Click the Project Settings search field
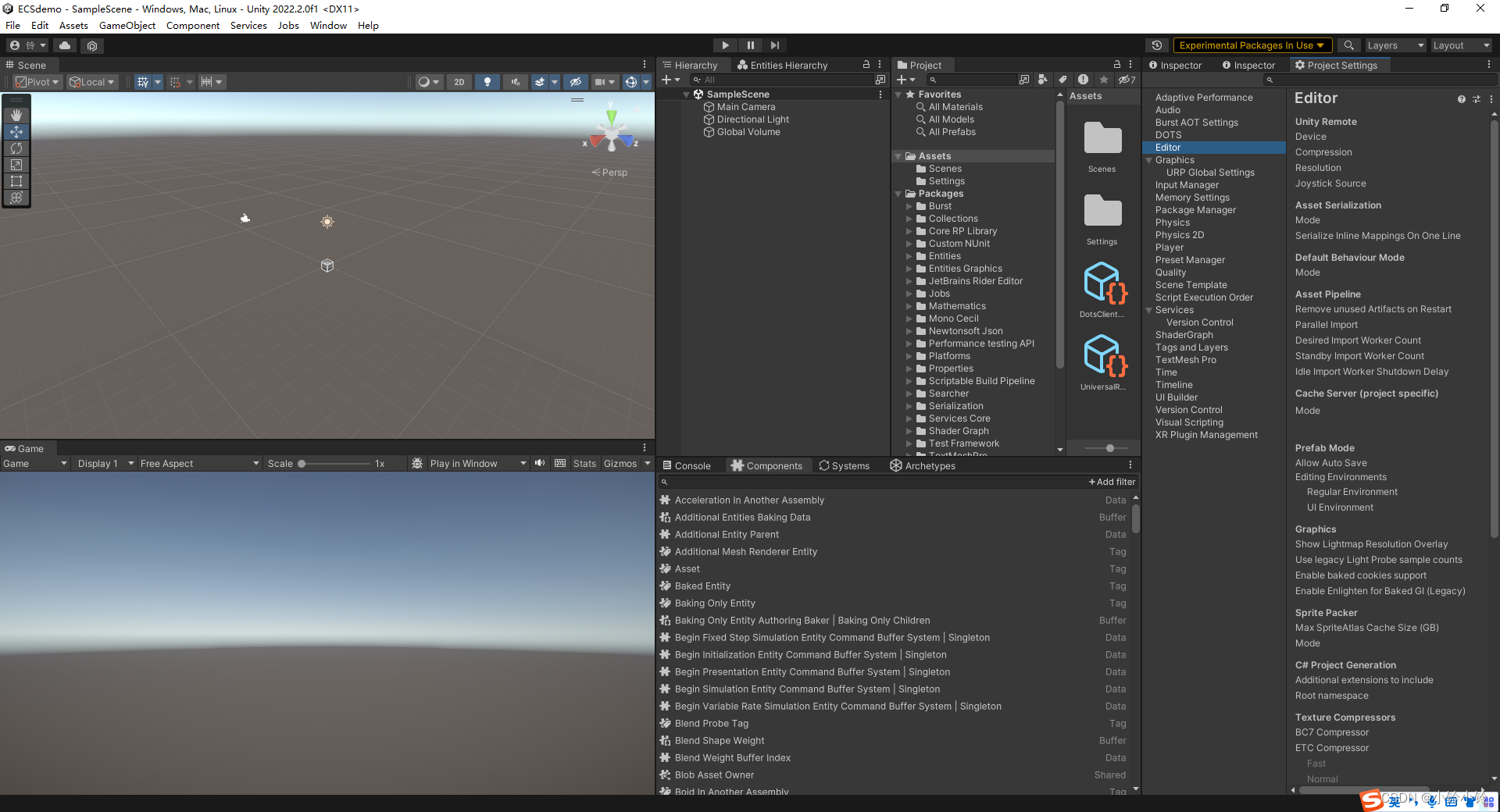 tap(1380, 80)
